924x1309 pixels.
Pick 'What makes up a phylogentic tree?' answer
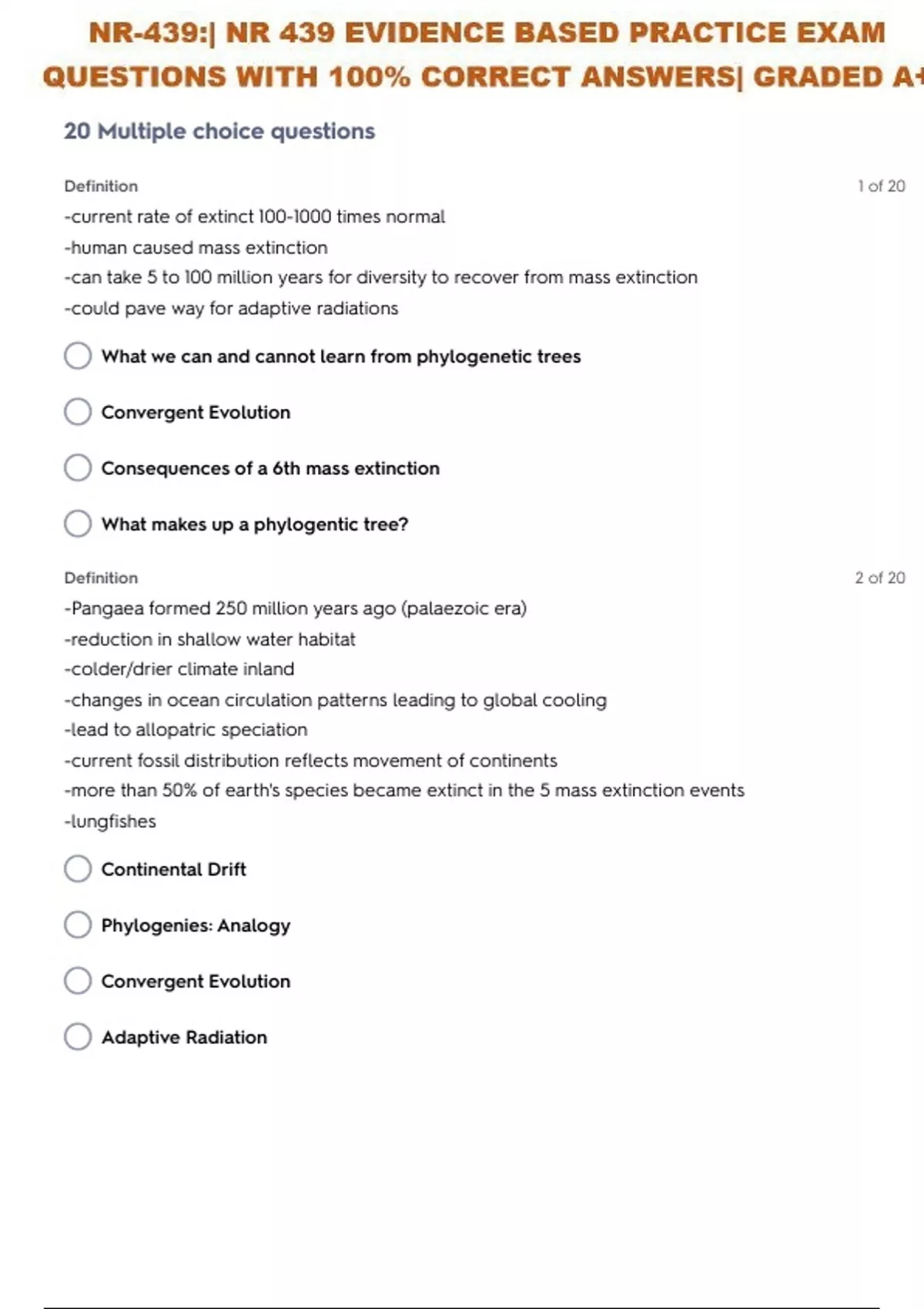click(x=78, y=524)
